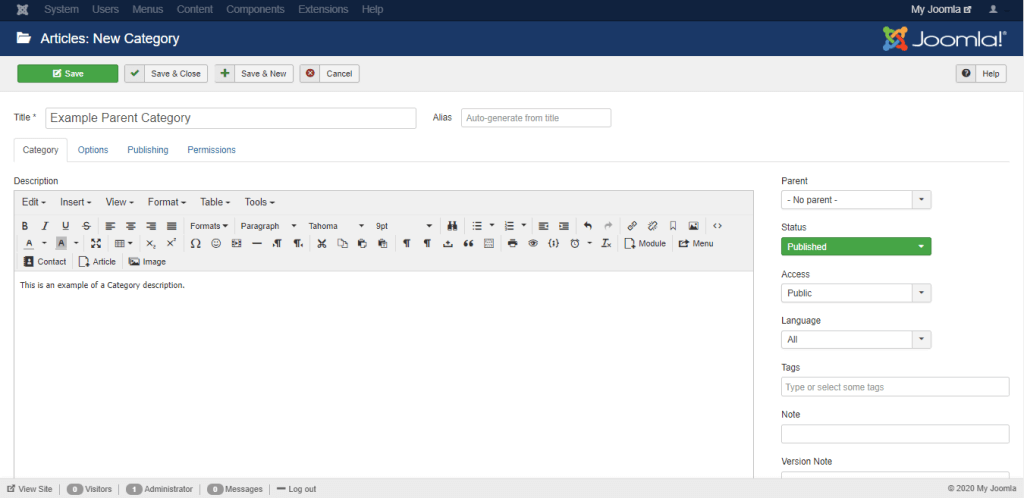Pick background color A swatch
This screenshot has width=1024, height=498.
tap(61, 243)
